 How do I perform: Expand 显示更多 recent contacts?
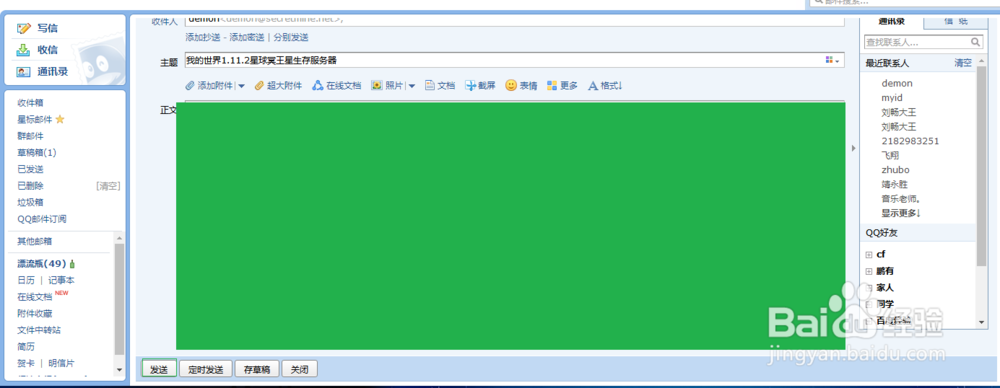pos(901,213)
